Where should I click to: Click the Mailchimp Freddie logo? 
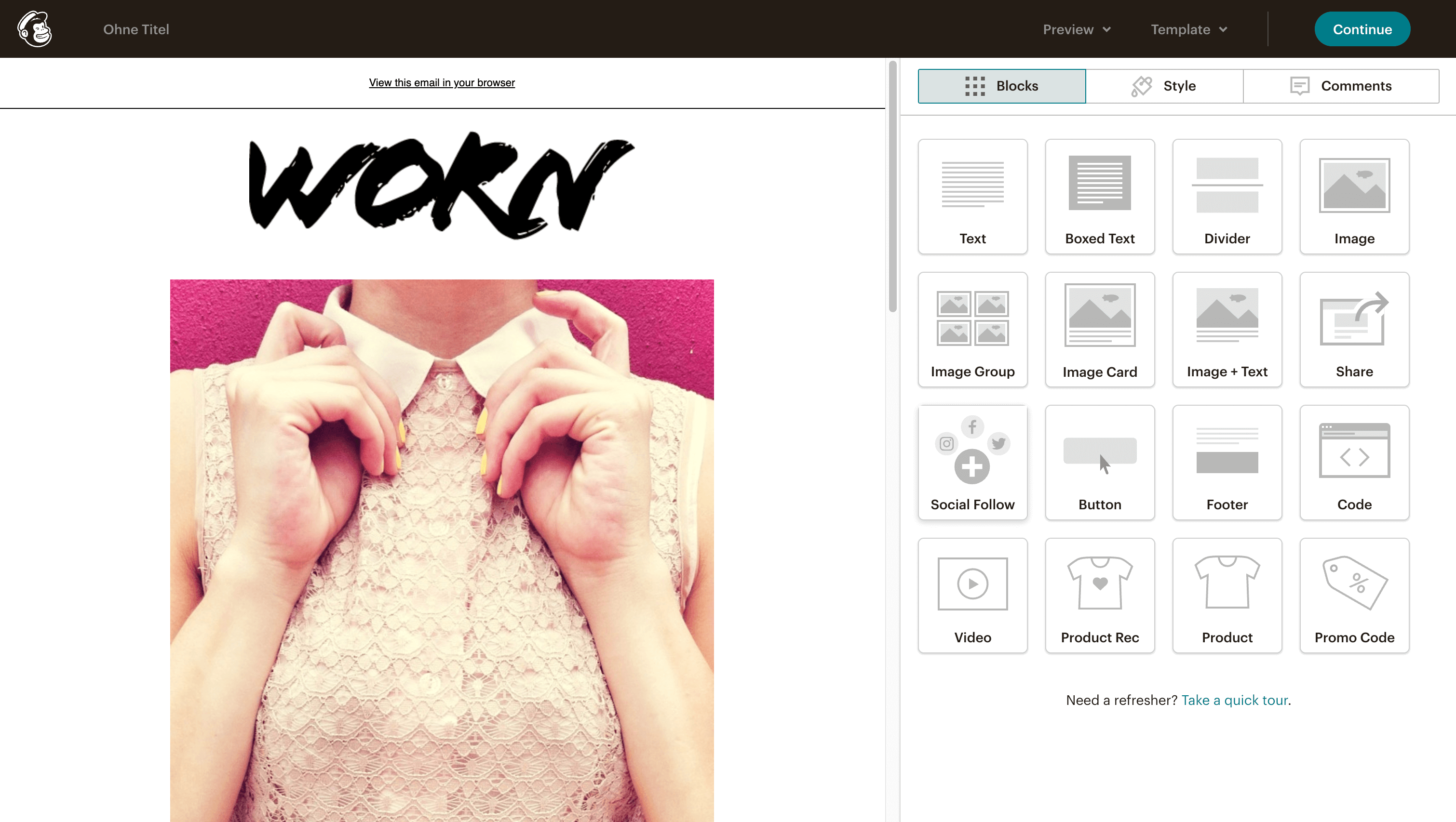35,29
